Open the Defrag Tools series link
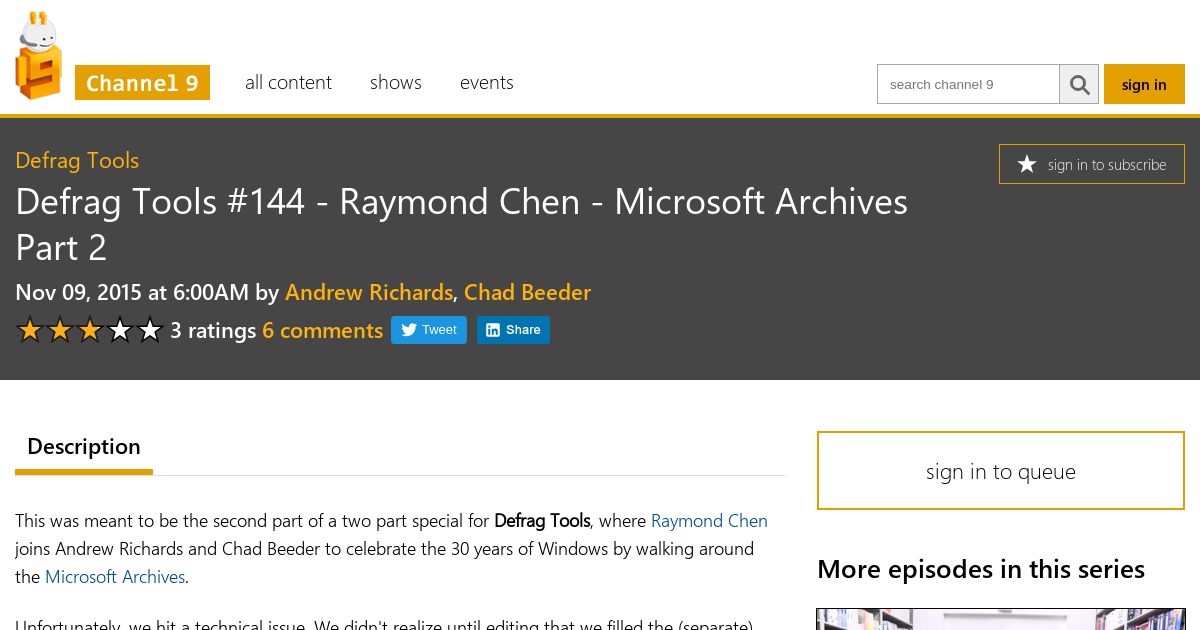The image size is (1200, 630). [77, 160]
